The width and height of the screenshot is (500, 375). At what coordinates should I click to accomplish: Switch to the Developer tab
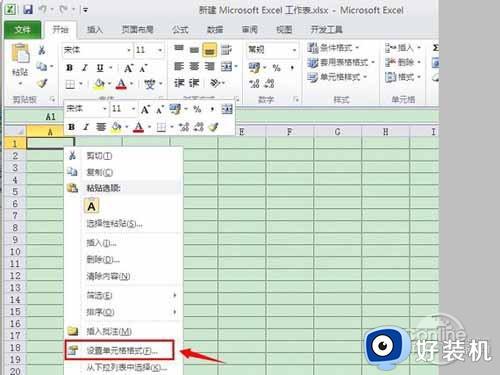tap(327, 30)
